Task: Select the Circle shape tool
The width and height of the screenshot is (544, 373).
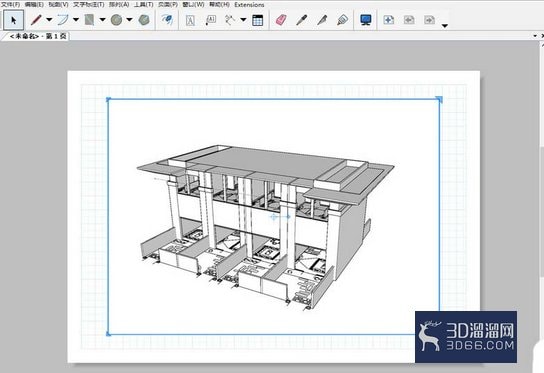Action: tap(117, 20)
